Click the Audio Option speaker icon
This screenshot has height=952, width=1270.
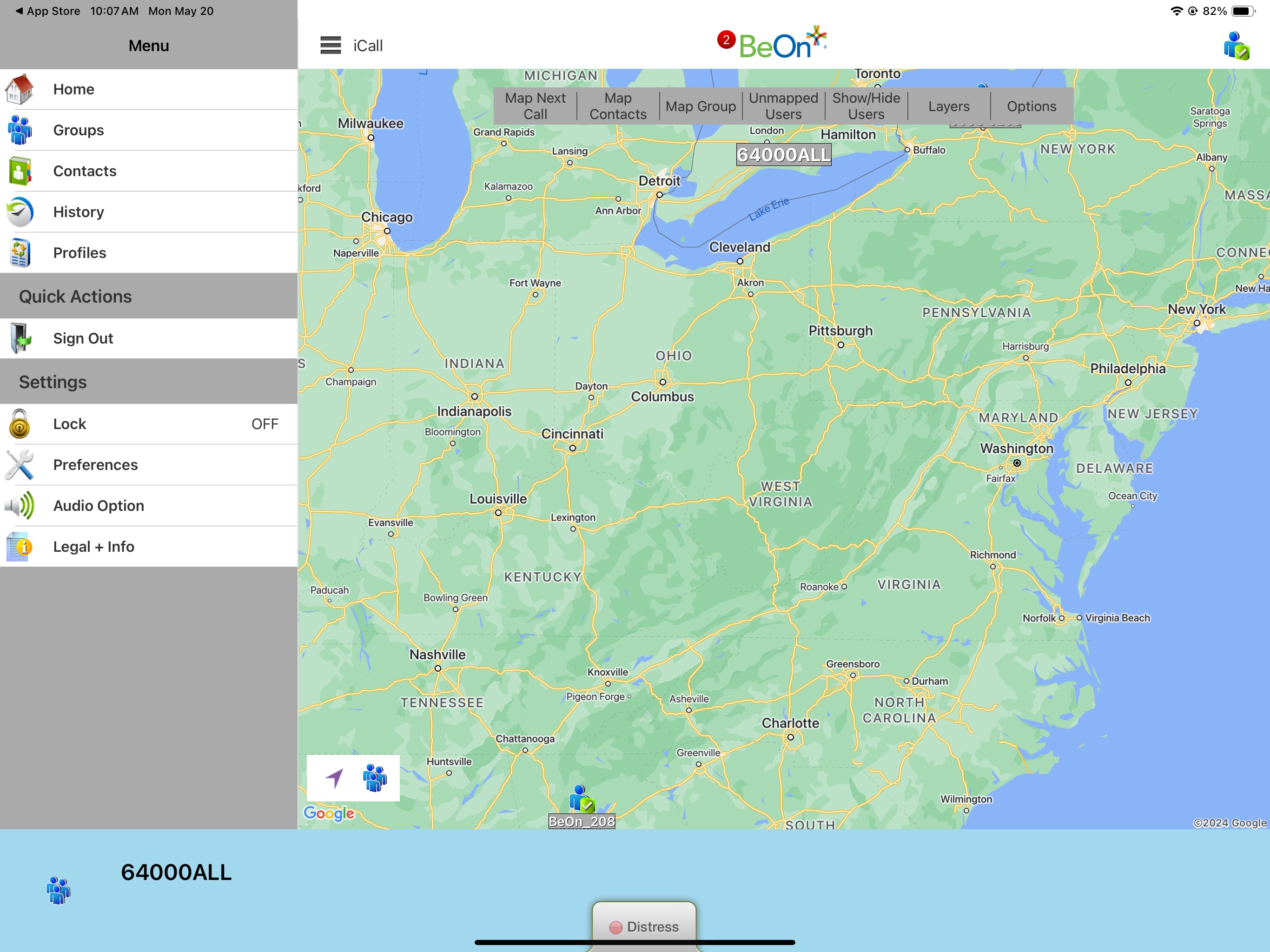[x=20, y=505]
